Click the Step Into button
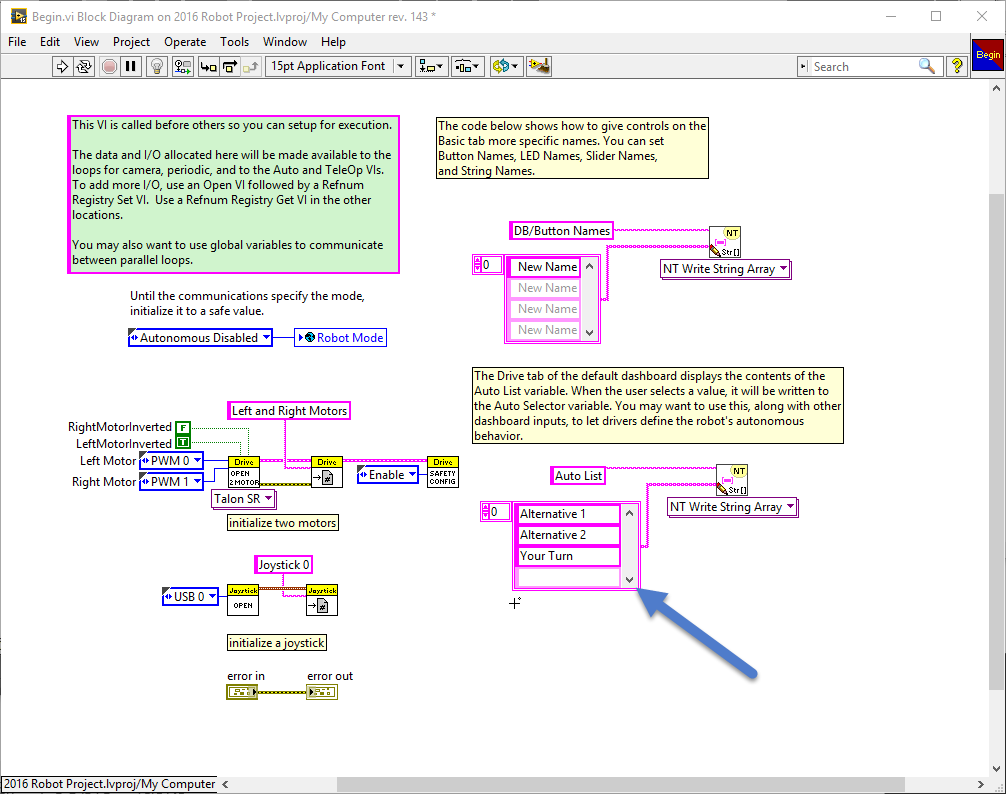Viewport: 1006px width, 794px height. 208,66
